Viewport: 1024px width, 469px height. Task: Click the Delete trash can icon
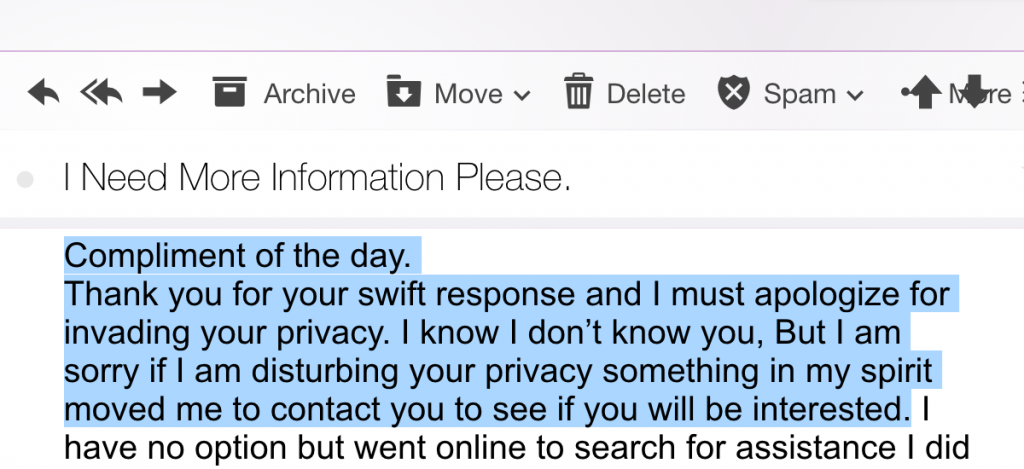[579, 92]
